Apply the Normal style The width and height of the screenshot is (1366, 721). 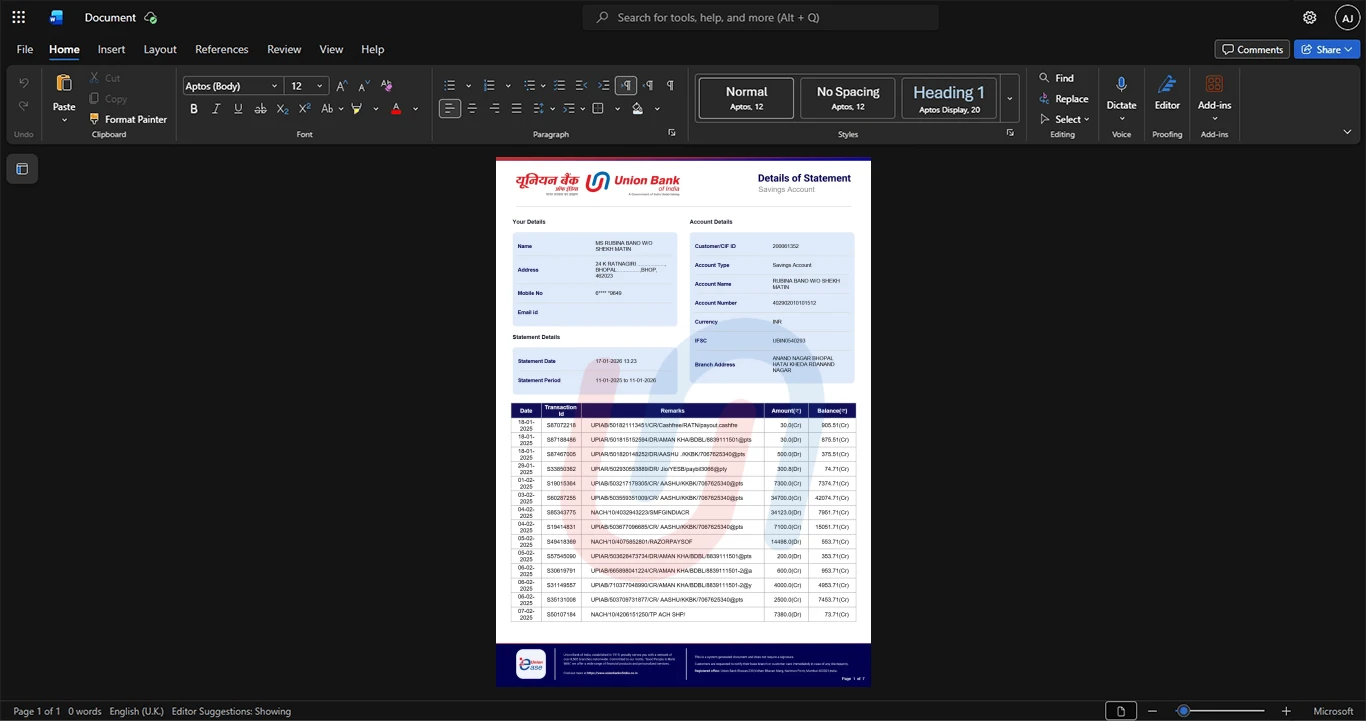click(746, 99)
